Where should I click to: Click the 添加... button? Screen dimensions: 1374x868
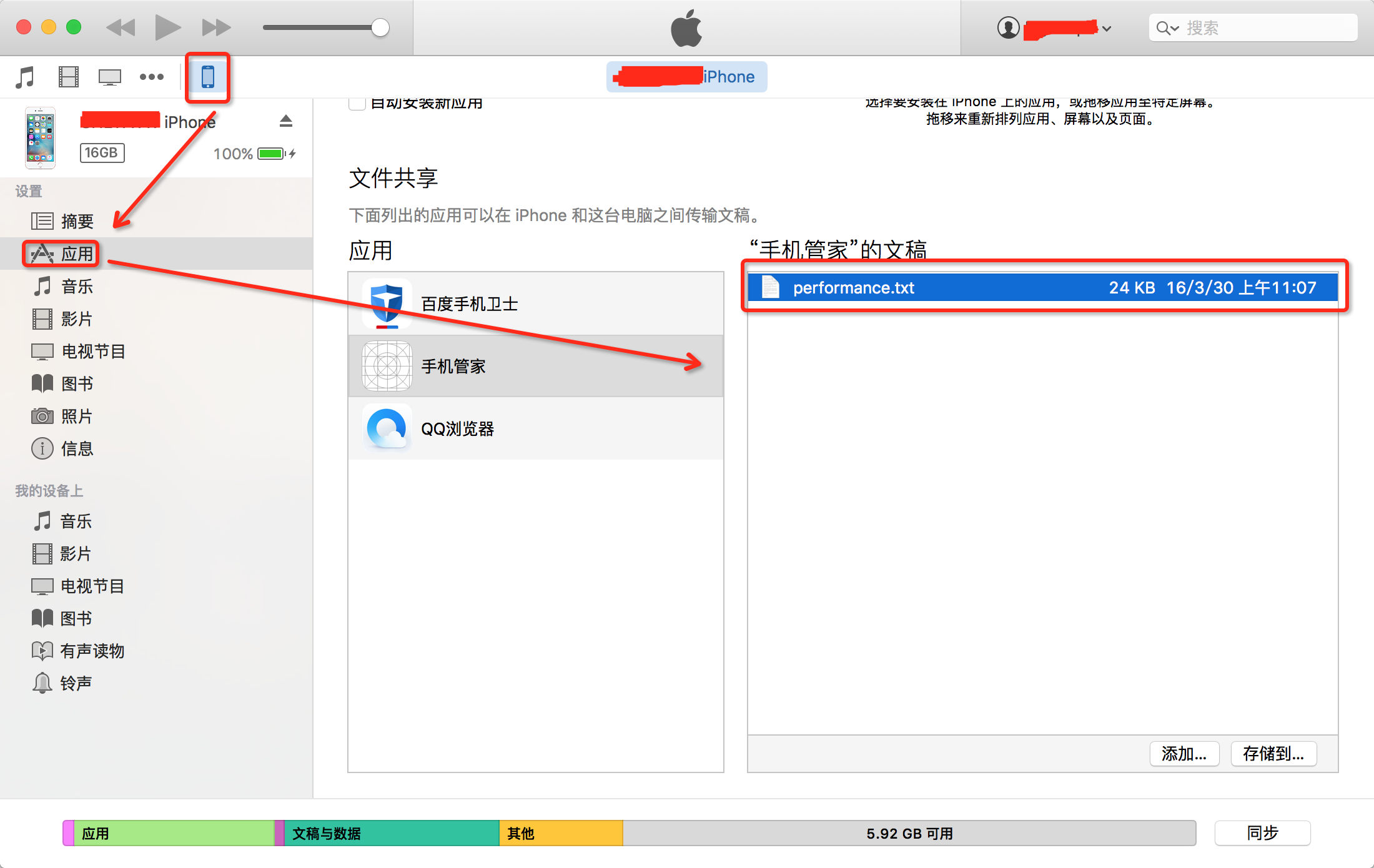tap(1184, 754)
